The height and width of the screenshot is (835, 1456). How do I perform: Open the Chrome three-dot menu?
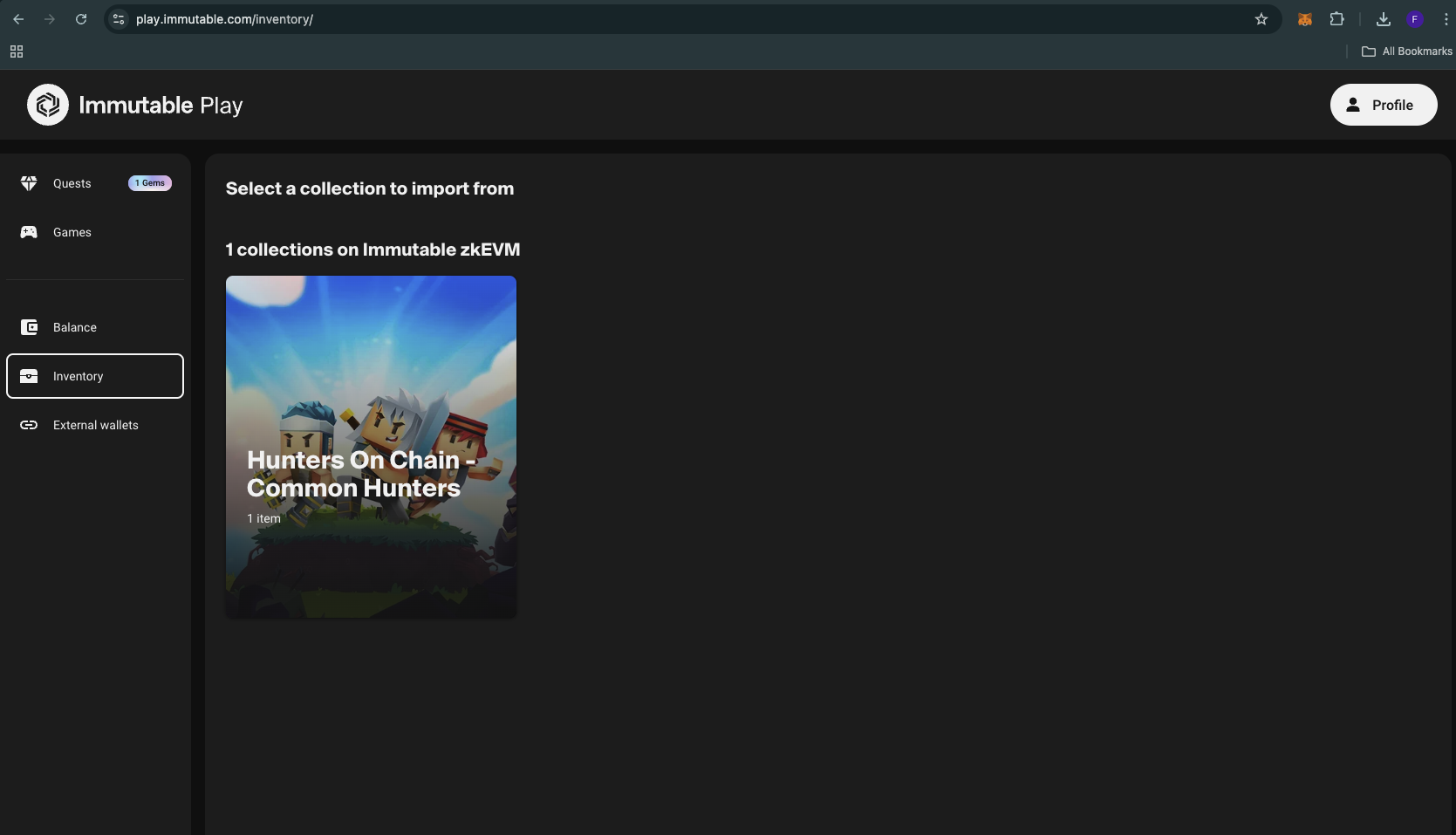[1446, 19]
